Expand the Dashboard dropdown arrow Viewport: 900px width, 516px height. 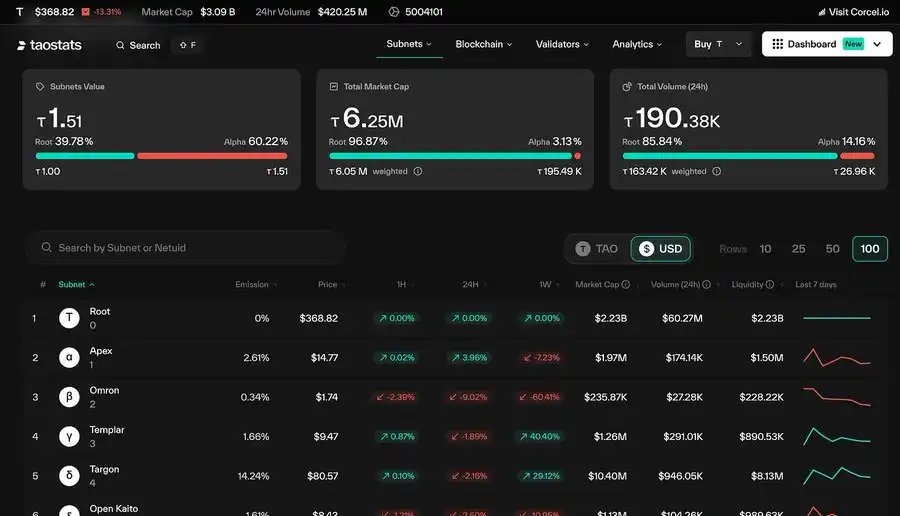point(877,44)
